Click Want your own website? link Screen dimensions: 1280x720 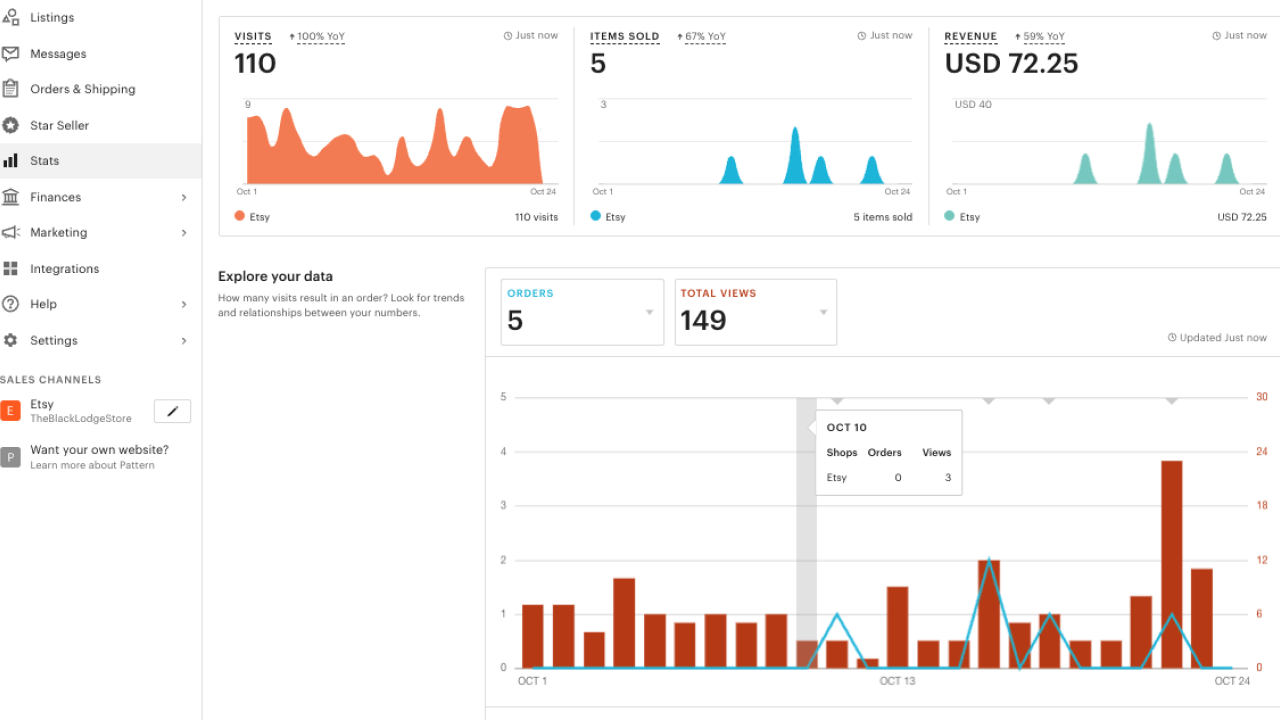pyautogui.click(x=99, y=450)
